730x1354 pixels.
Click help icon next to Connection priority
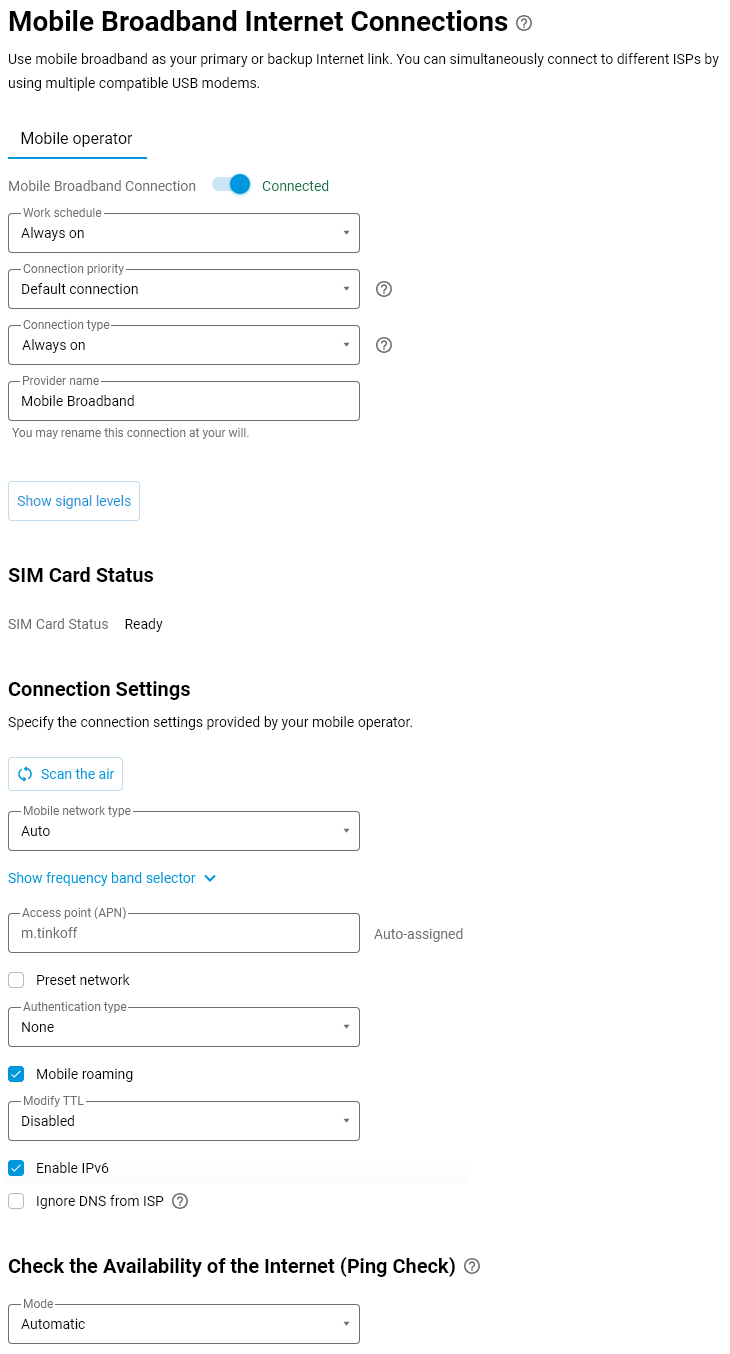(x=383, y=289)
